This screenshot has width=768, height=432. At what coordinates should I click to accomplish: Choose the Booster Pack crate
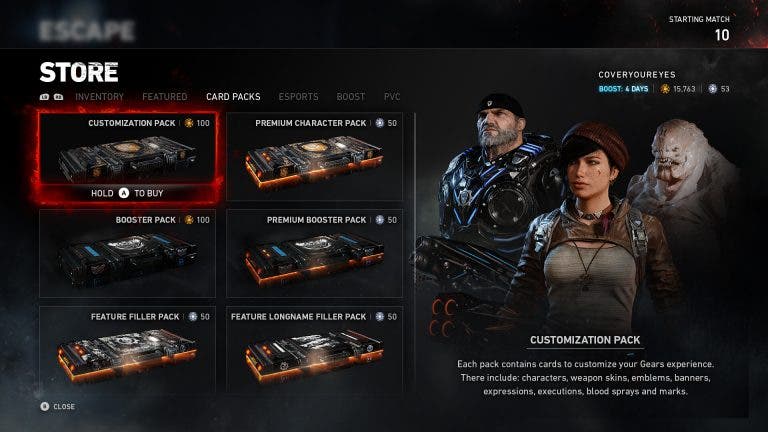127,253
